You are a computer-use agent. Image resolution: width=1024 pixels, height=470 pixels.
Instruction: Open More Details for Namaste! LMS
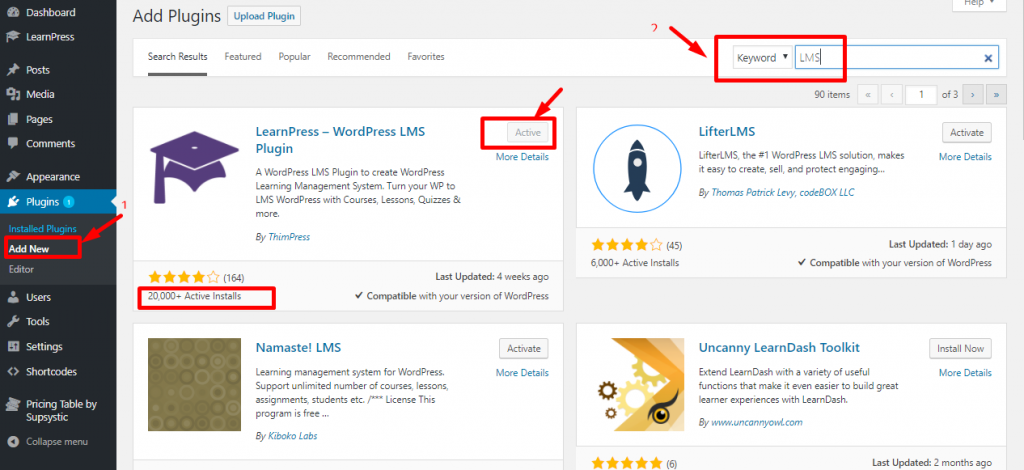coord(522,373)
